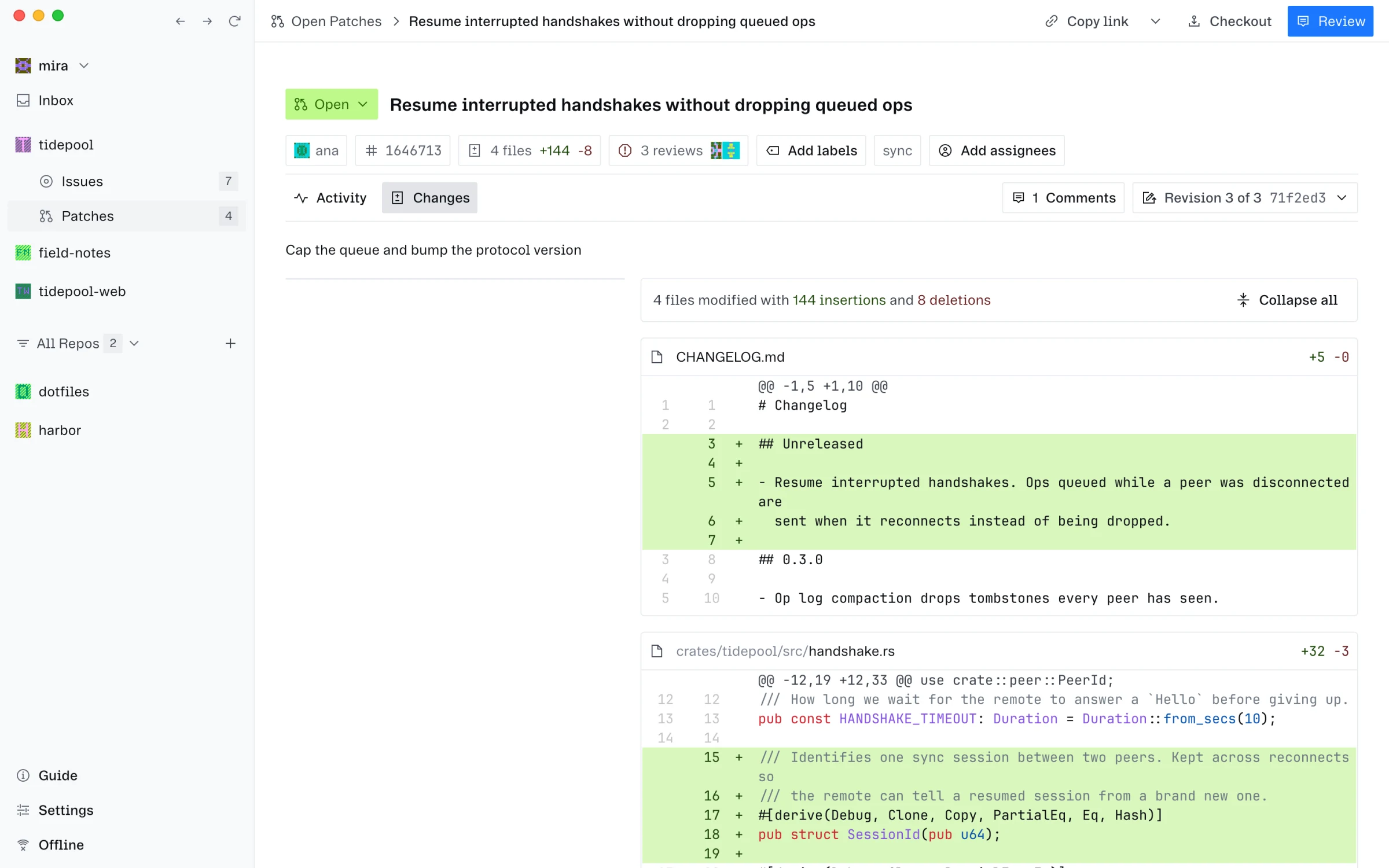This screenshot has width=1389, height=868.
Task: Click the Checkout button
Action: click(1229, 21)
